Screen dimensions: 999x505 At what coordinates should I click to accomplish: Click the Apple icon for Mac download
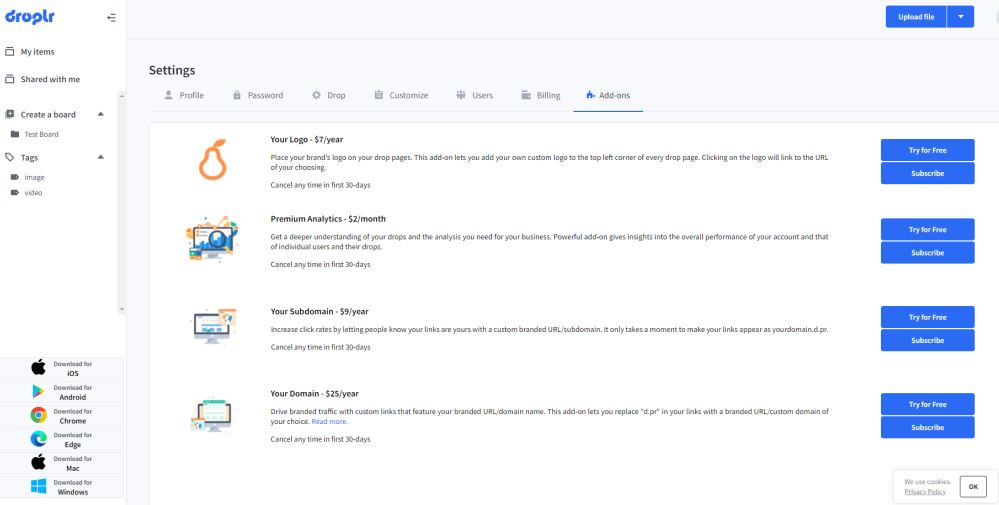[x=38, y=462]
